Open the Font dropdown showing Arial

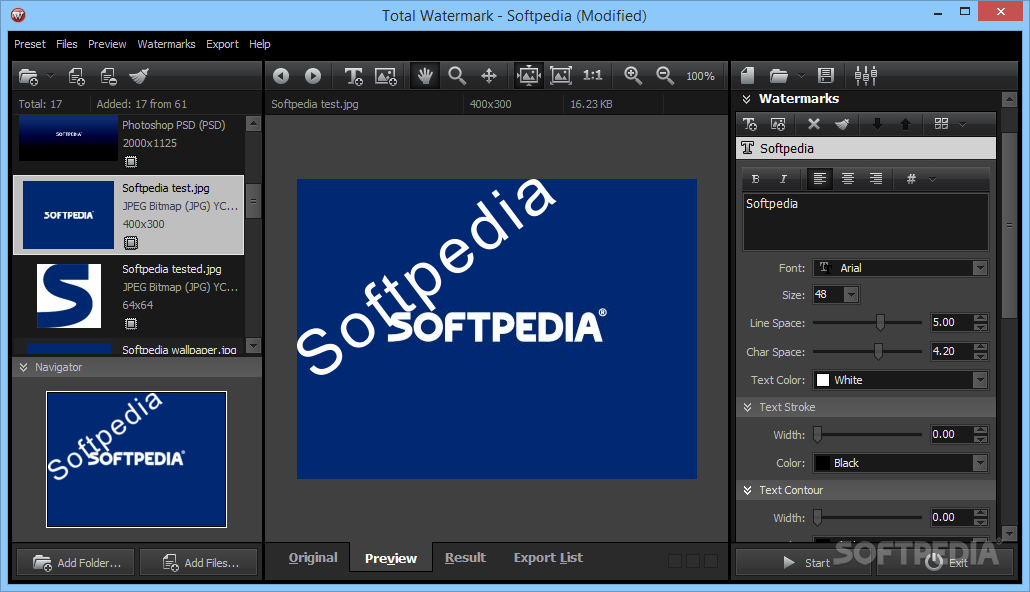900,268
